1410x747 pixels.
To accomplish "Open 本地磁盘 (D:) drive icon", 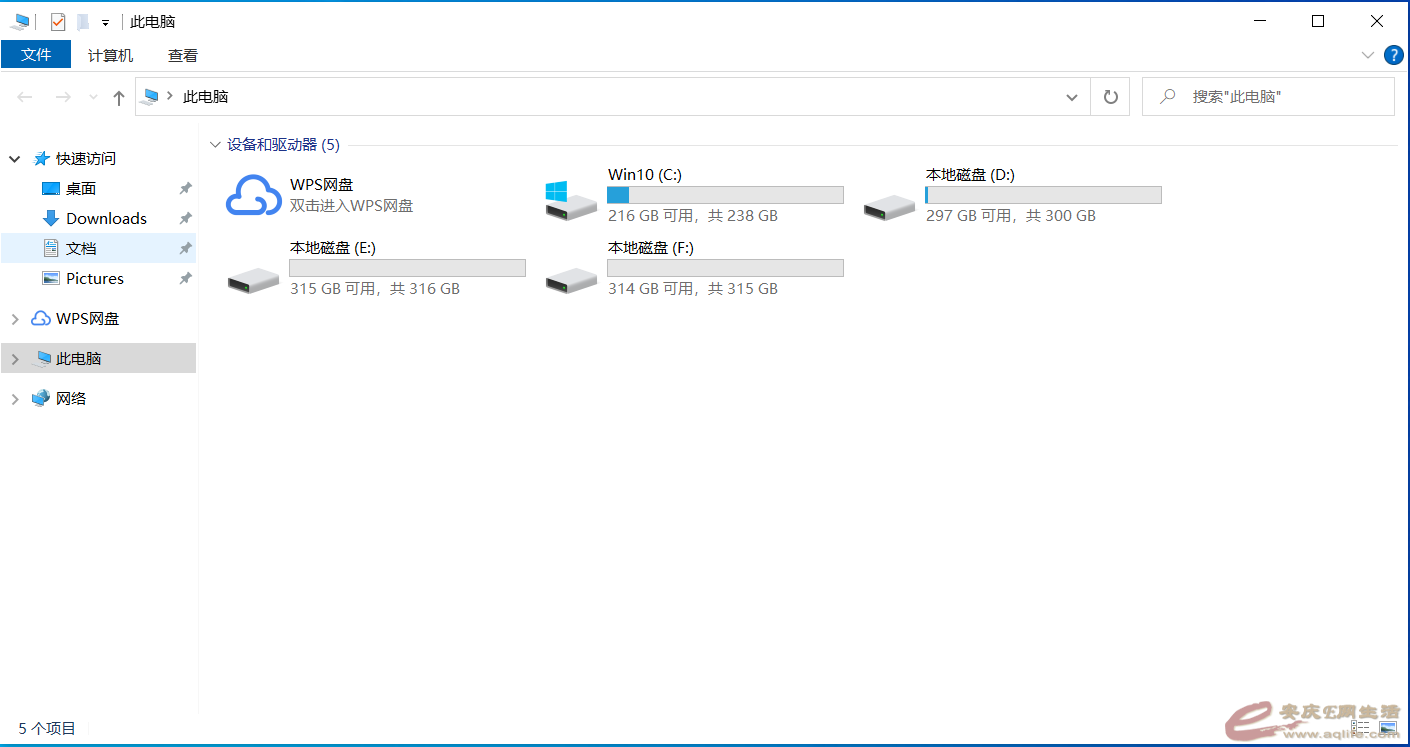I will (889, 205).
